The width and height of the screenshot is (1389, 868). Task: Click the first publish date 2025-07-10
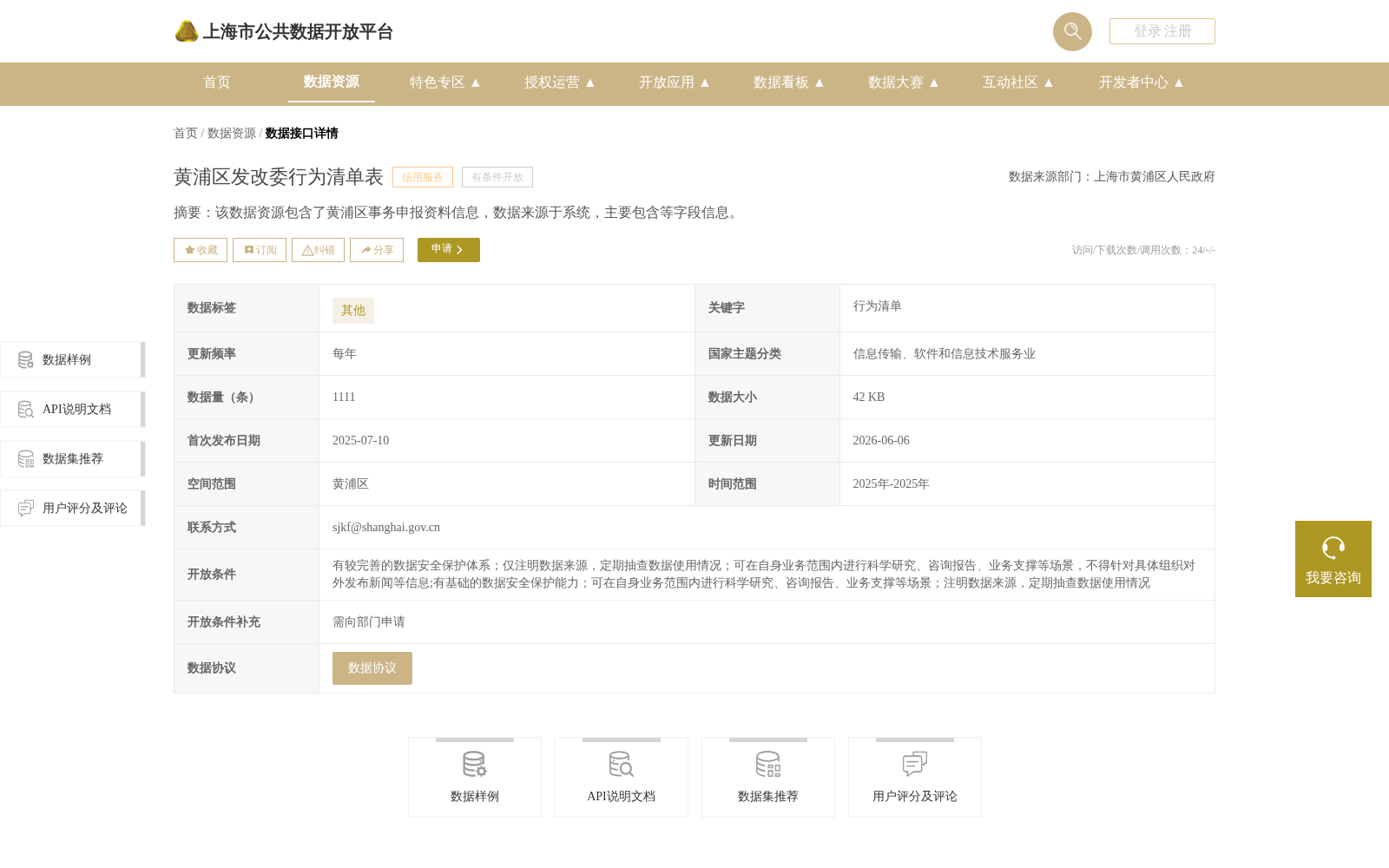tap(361, 441)
